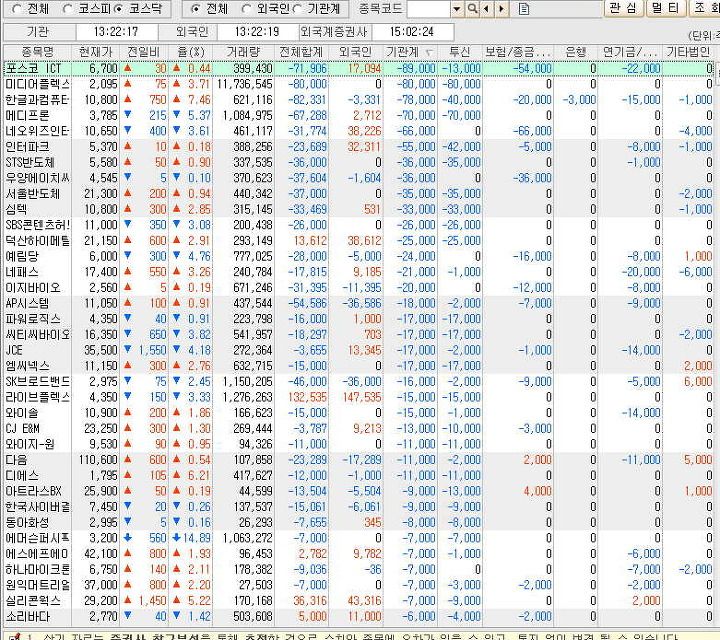Click the 15:02:24 time value
Screen dimensions: 720x640
412,32
